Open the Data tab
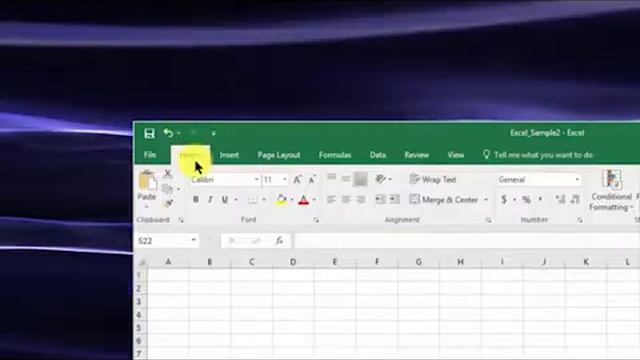640x360 pixels. pos(378,155)
